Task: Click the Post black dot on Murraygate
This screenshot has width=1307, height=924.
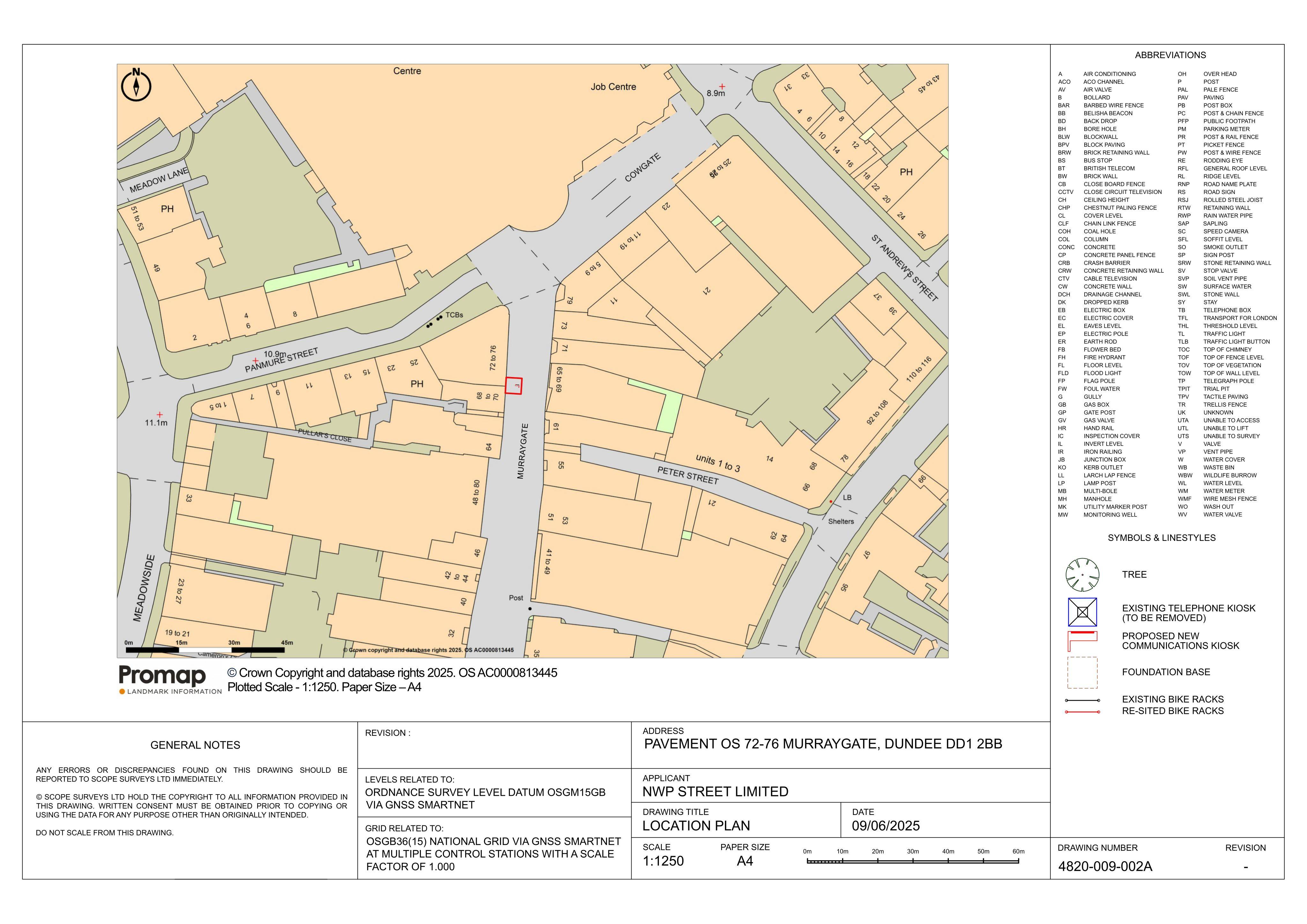Action: 529,609
